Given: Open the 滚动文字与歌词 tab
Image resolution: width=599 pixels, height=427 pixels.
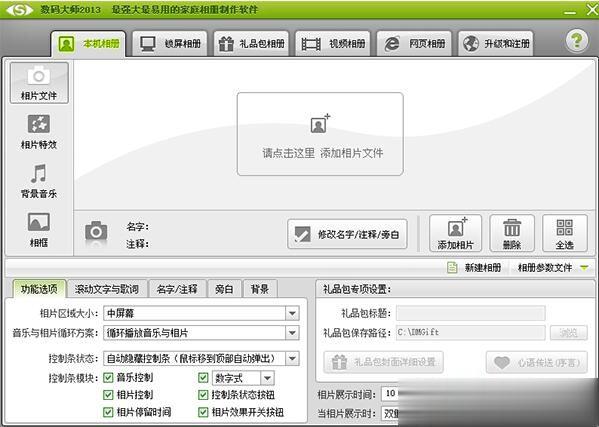Looking at the screenshot, I should (107, 289).
